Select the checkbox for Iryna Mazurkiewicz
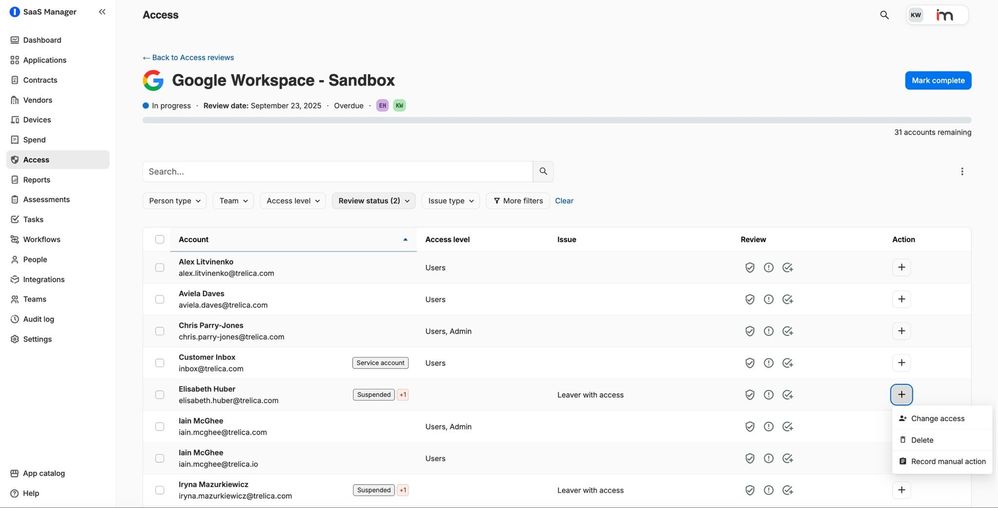 click(160, 490)
